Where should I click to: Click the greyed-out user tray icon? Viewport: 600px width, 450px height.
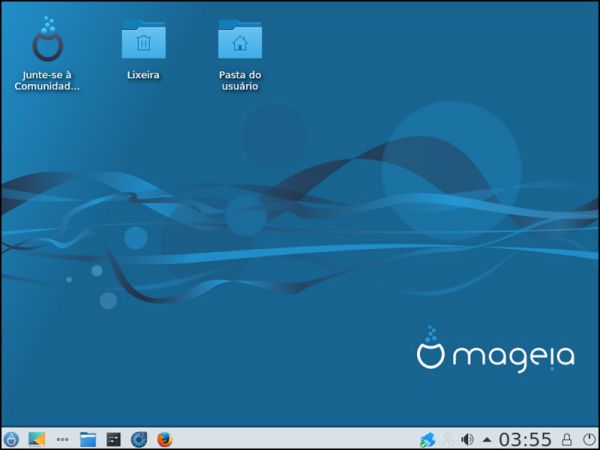click(x=448, y=439)
